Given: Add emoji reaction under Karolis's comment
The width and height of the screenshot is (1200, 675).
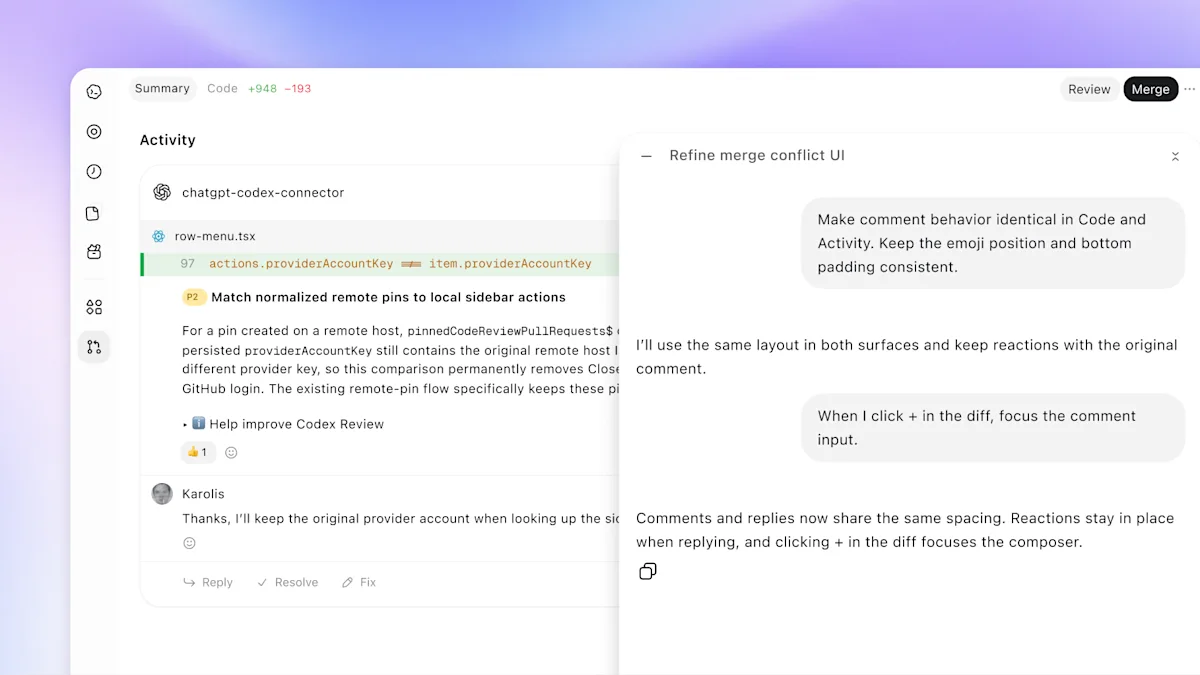Looking at the screenshot, I should (x=189, y=543).
